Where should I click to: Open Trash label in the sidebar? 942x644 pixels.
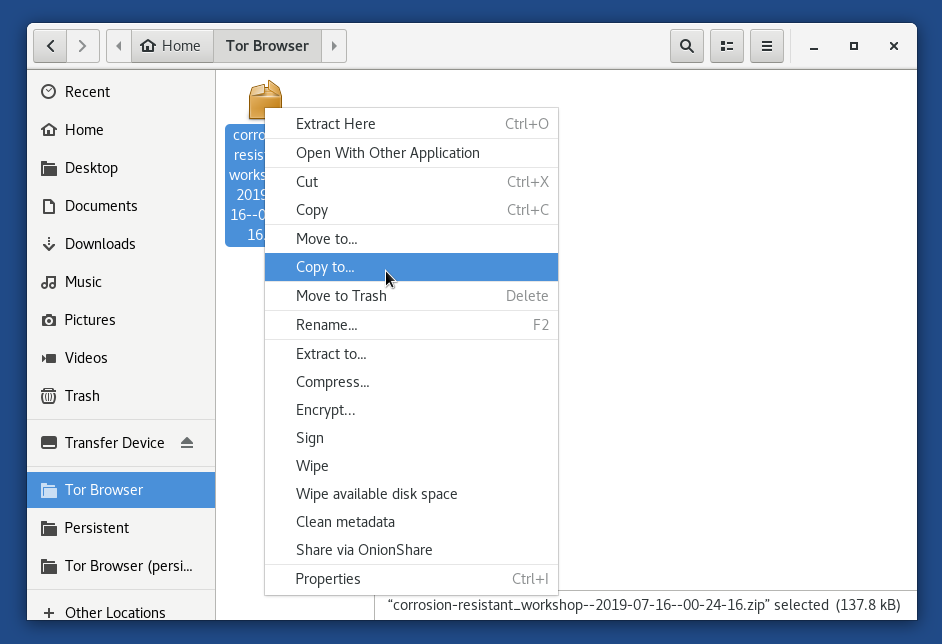click(x=82, y=396)
